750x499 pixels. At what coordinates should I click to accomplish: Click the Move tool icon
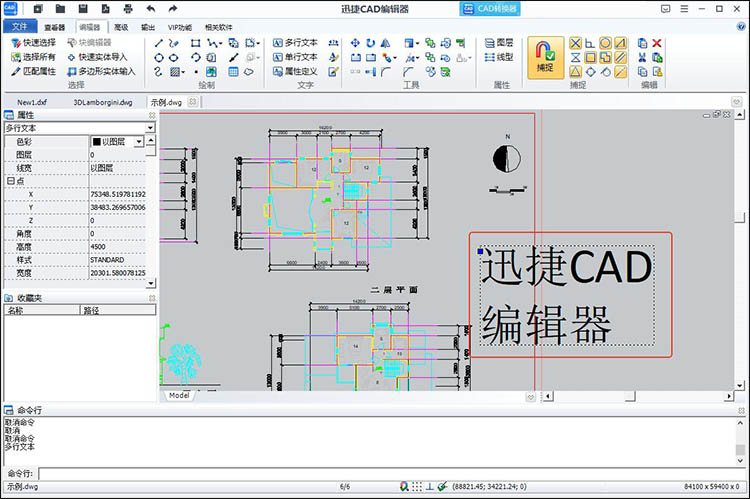[355, 43]
